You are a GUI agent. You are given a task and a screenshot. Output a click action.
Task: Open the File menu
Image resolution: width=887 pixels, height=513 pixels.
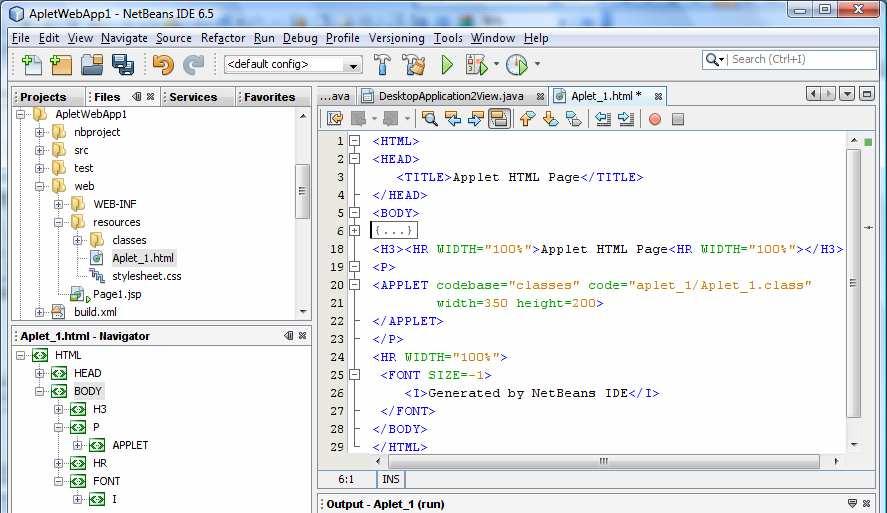pos(20,38)
